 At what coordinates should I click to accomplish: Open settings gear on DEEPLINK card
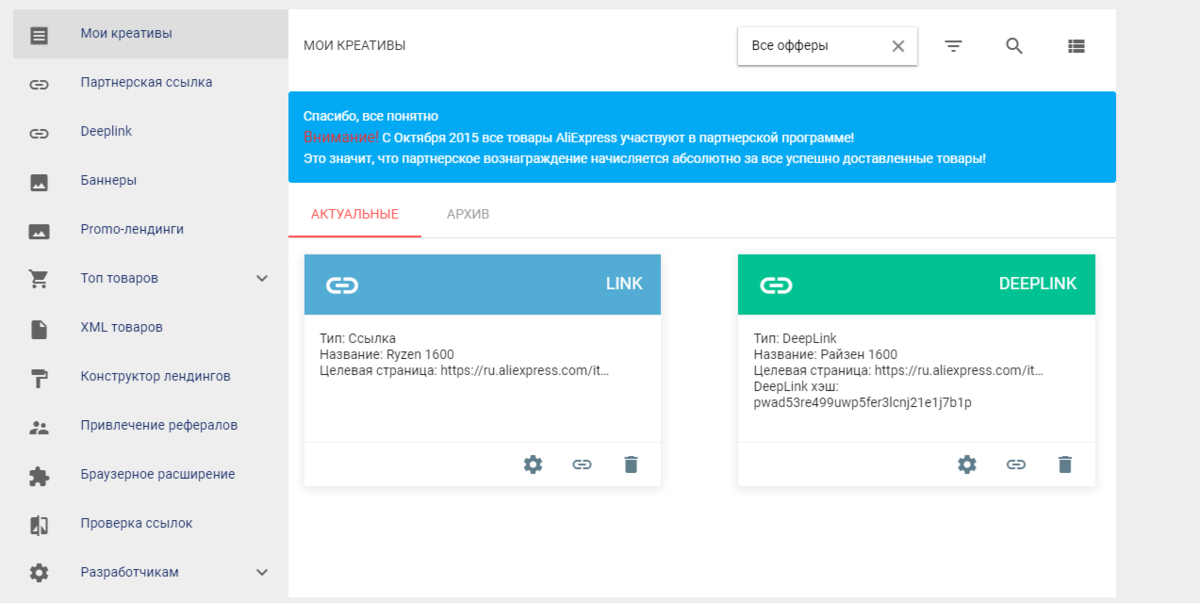click(x=967, y=464)
